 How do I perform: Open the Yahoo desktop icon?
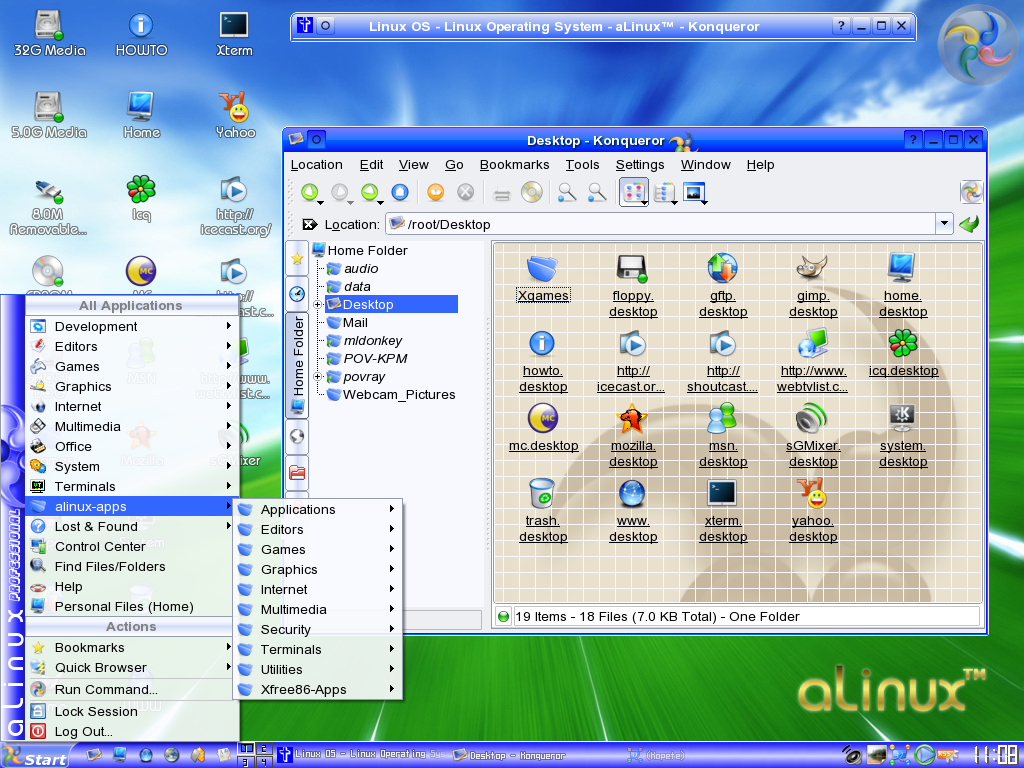tap(235, 116)
